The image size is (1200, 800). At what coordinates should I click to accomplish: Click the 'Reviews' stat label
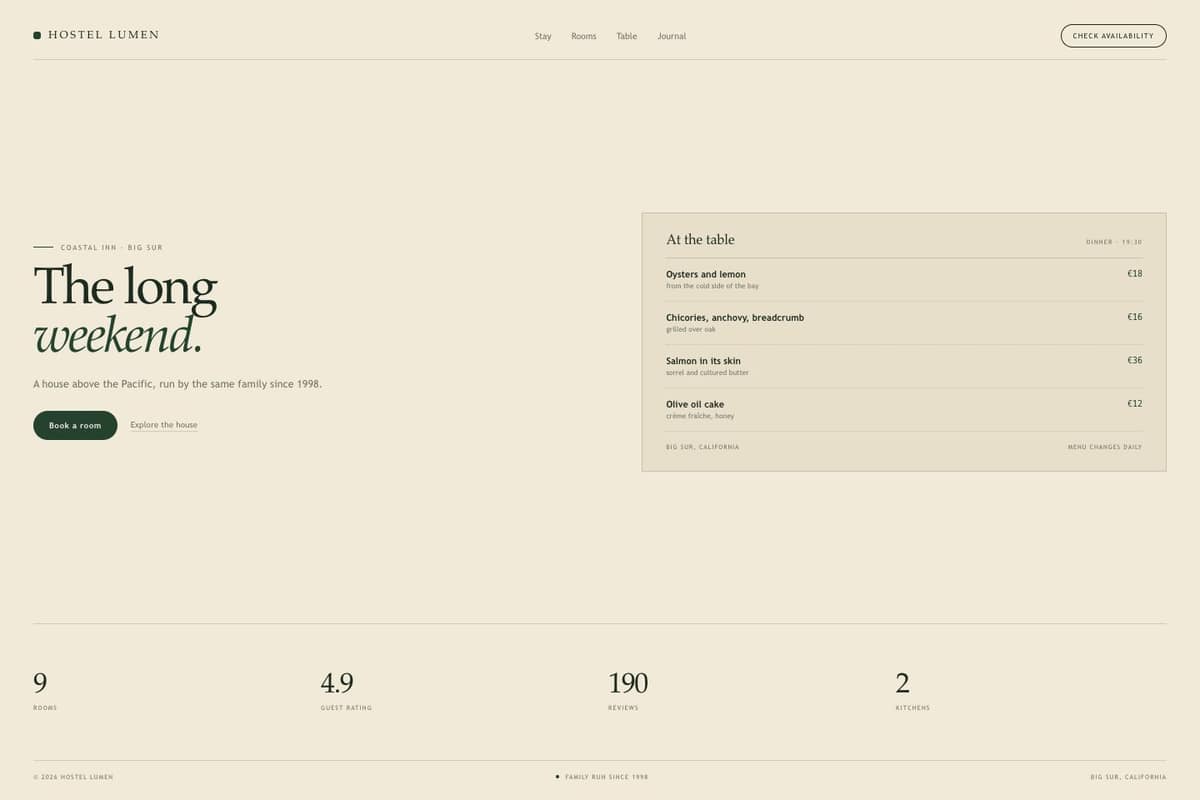(x=623, y=708)
